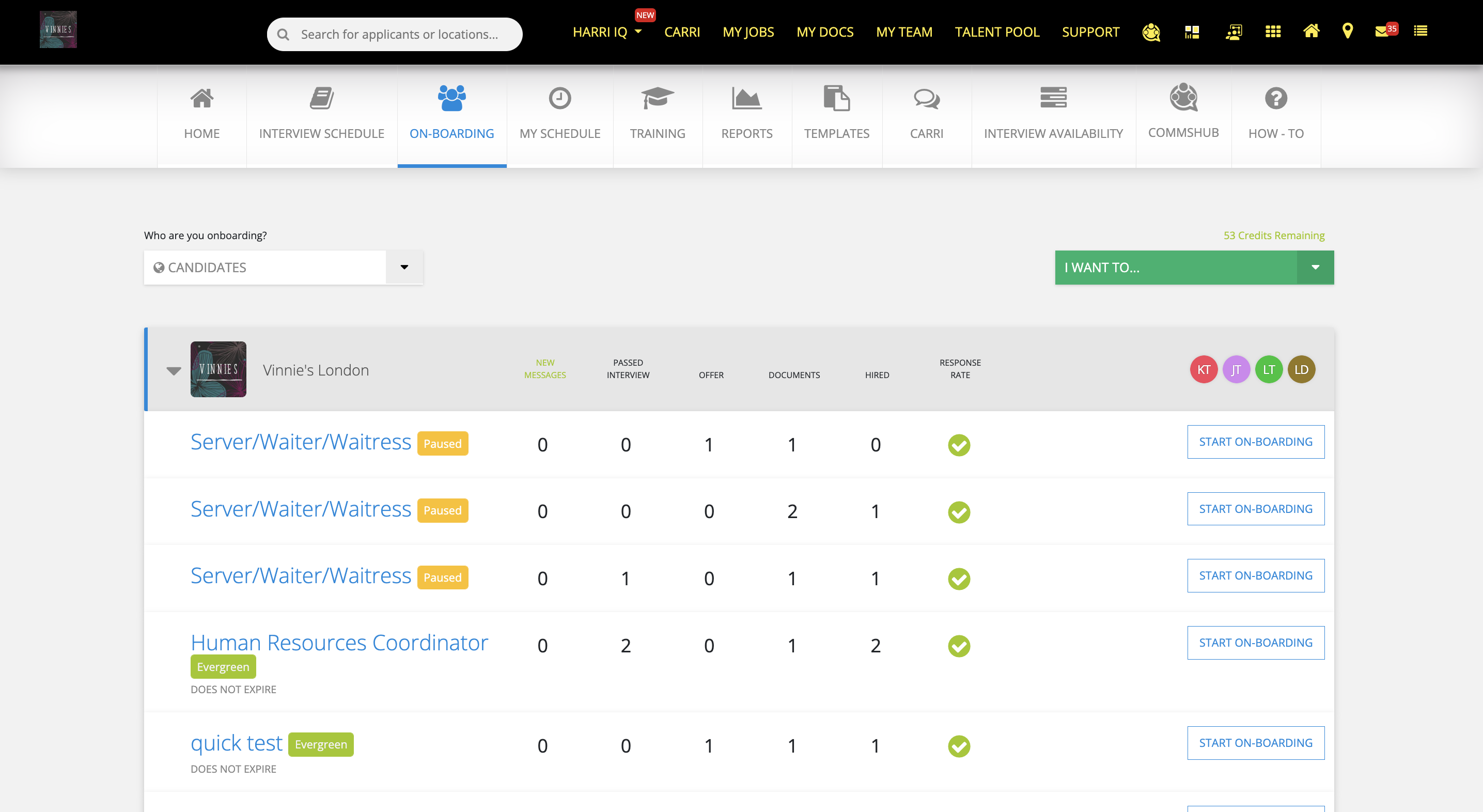Open SUPPORT in the top menu
Screen dimensions: 1483x812
click(x=1090, y=32)
